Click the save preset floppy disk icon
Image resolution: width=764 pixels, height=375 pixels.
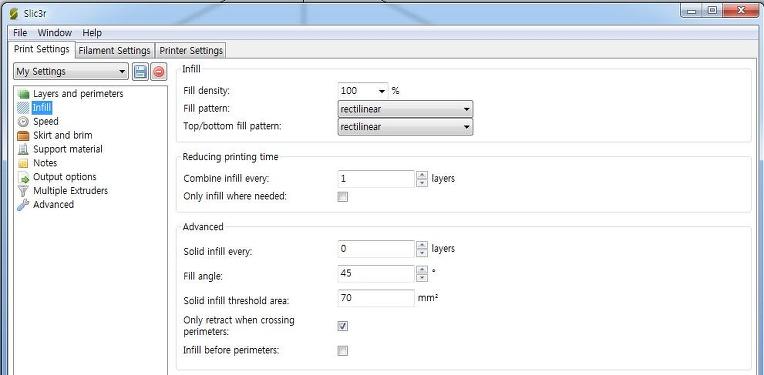[140, 72]
